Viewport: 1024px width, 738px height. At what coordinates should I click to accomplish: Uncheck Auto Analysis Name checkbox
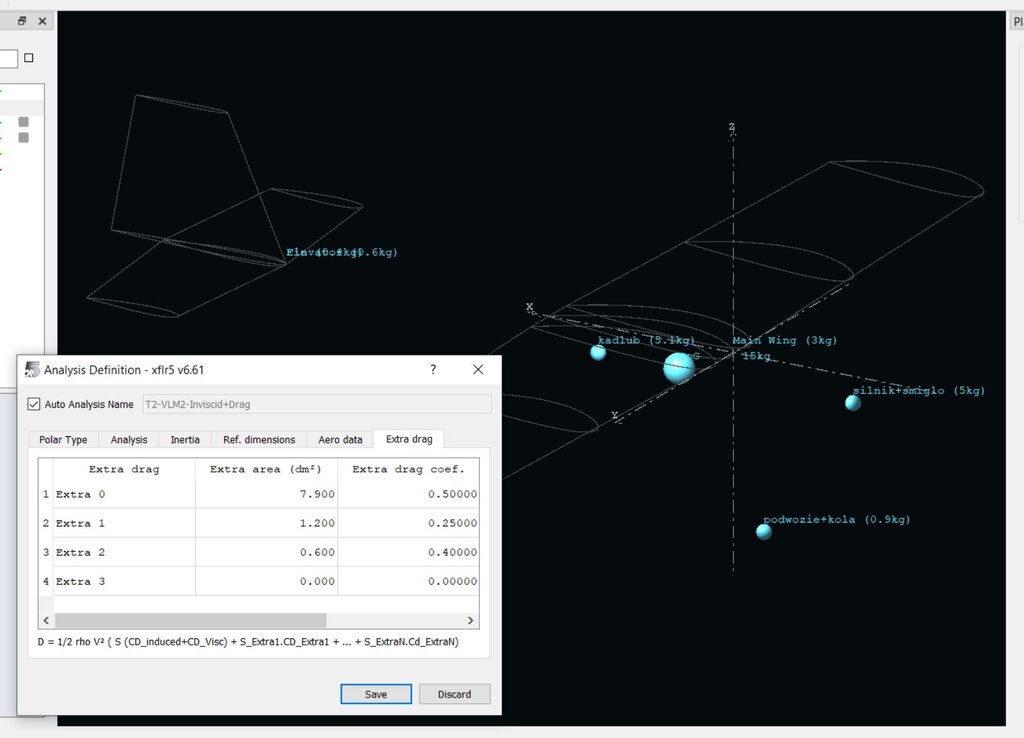pyautogui.click(x=34, y=404)
